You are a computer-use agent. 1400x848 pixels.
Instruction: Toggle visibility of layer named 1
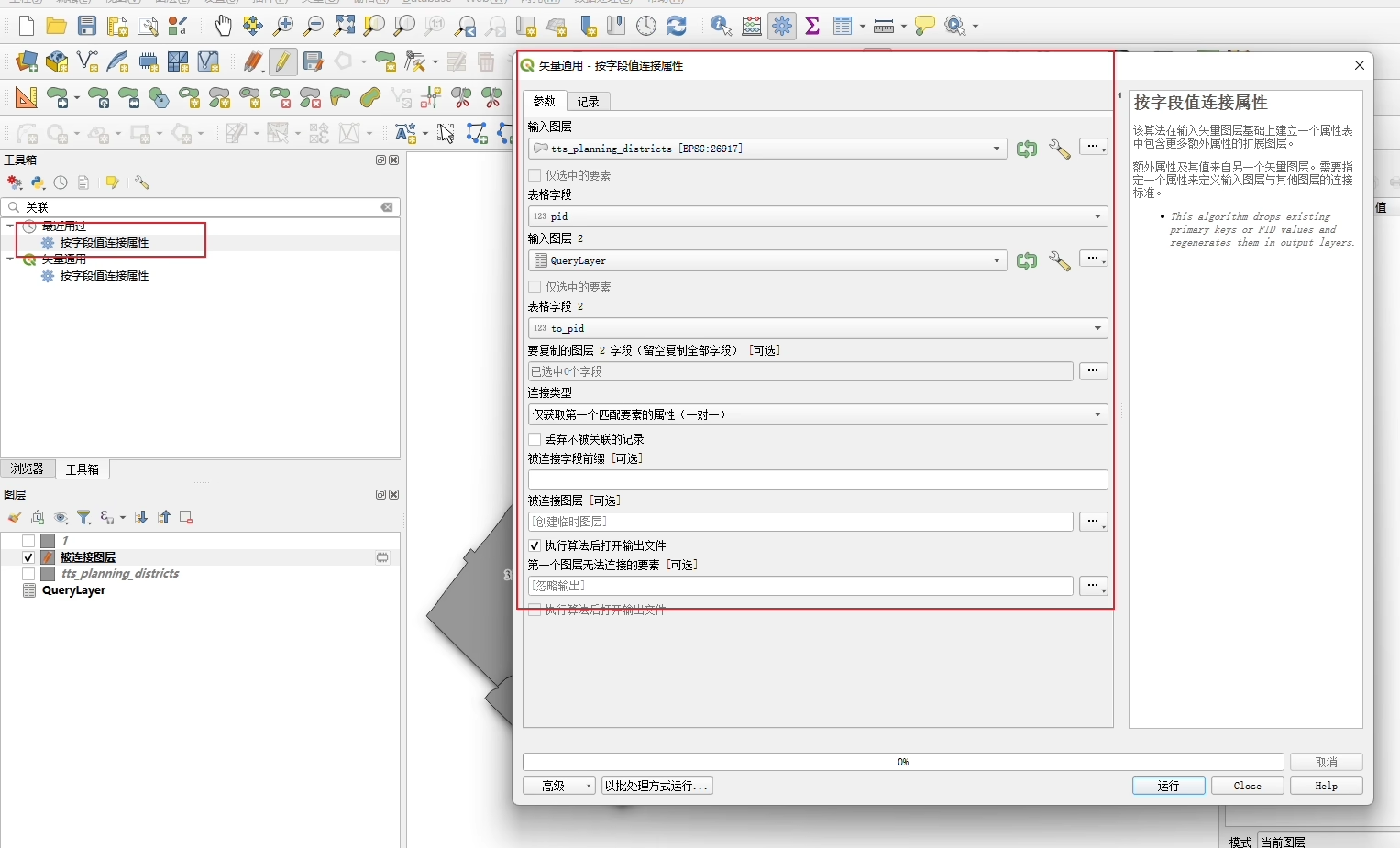point(28,541)
